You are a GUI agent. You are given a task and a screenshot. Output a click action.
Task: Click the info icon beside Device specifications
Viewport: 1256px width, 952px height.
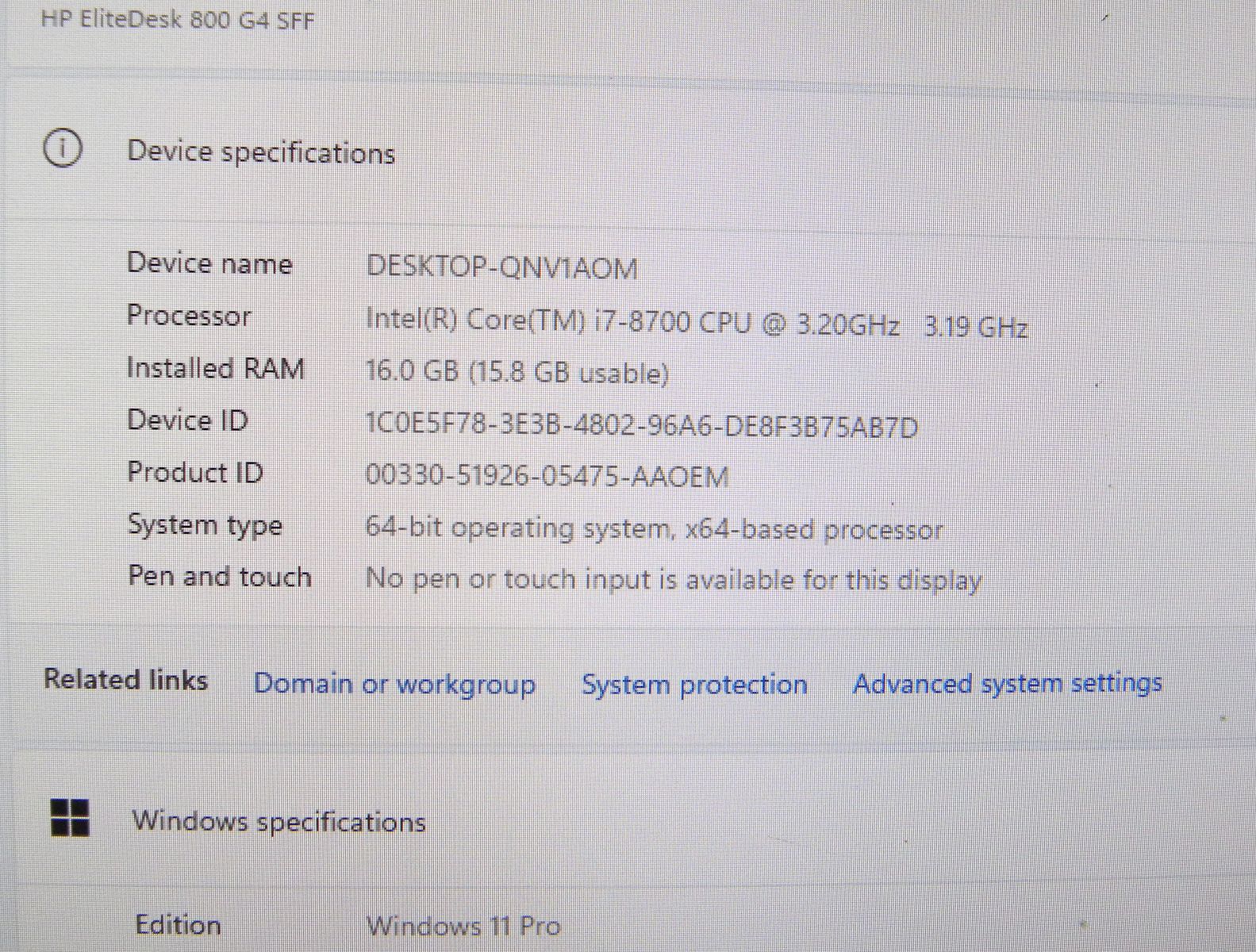62,149
